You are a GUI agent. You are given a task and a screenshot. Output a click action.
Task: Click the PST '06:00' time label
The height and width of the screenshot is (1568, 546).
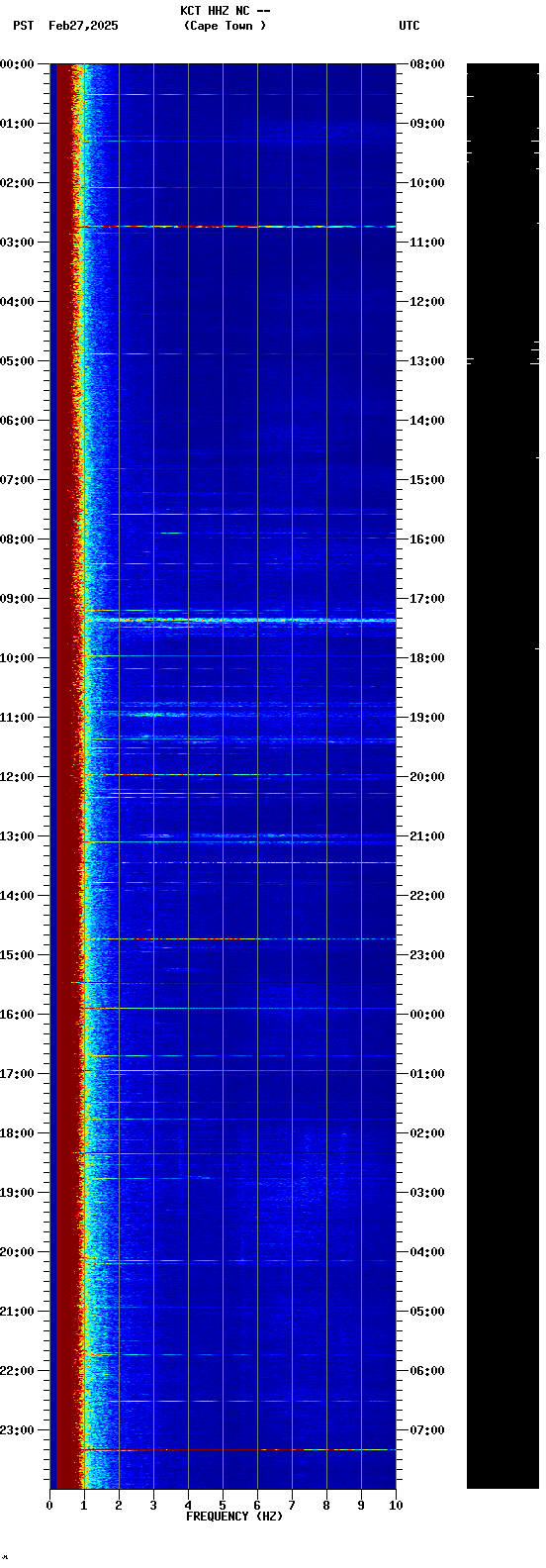coord(18,421)
